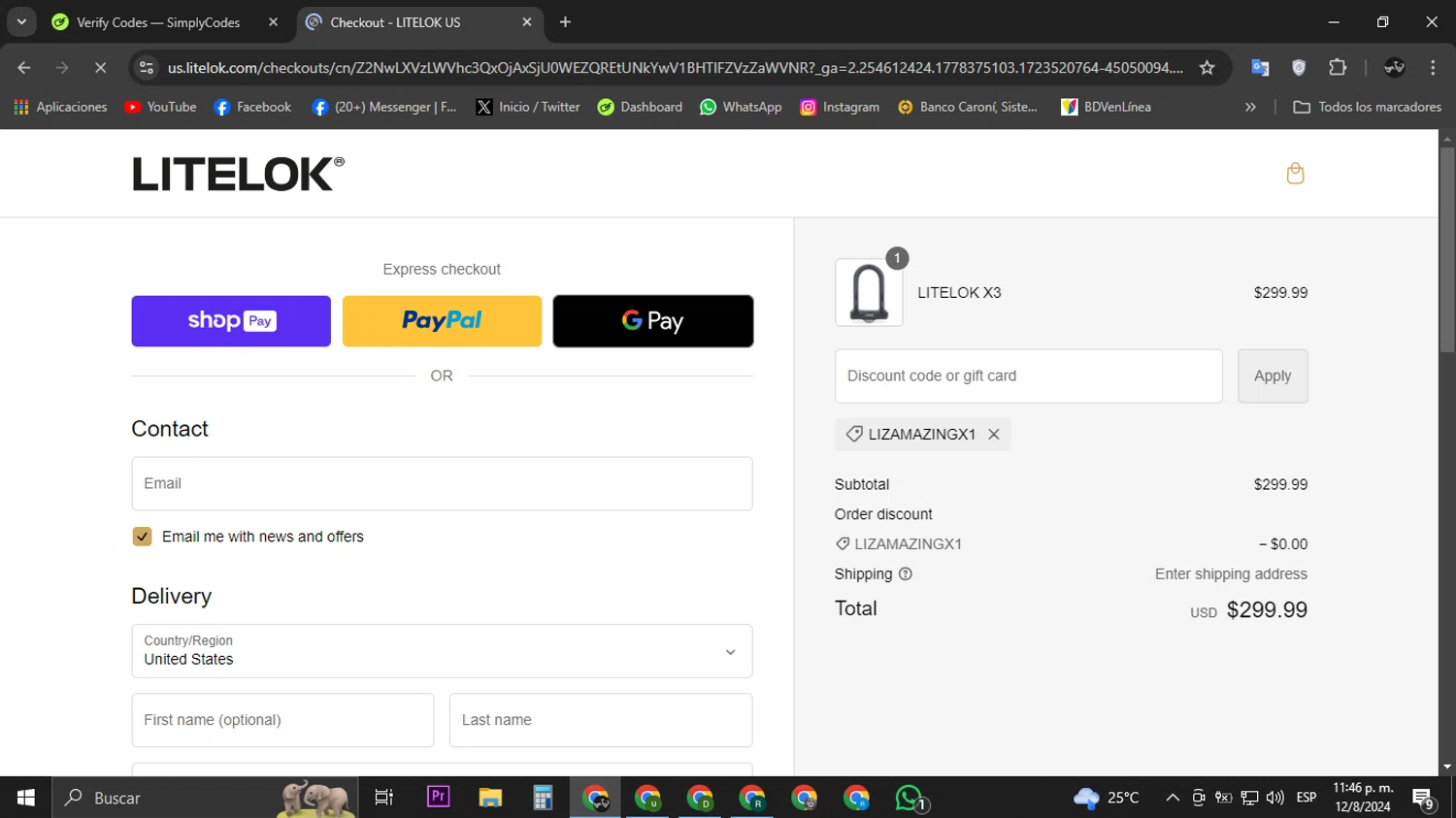Open the Instagram bookmark
Image resolution: width=1456 pixels, height=818 pixels.
840,107
